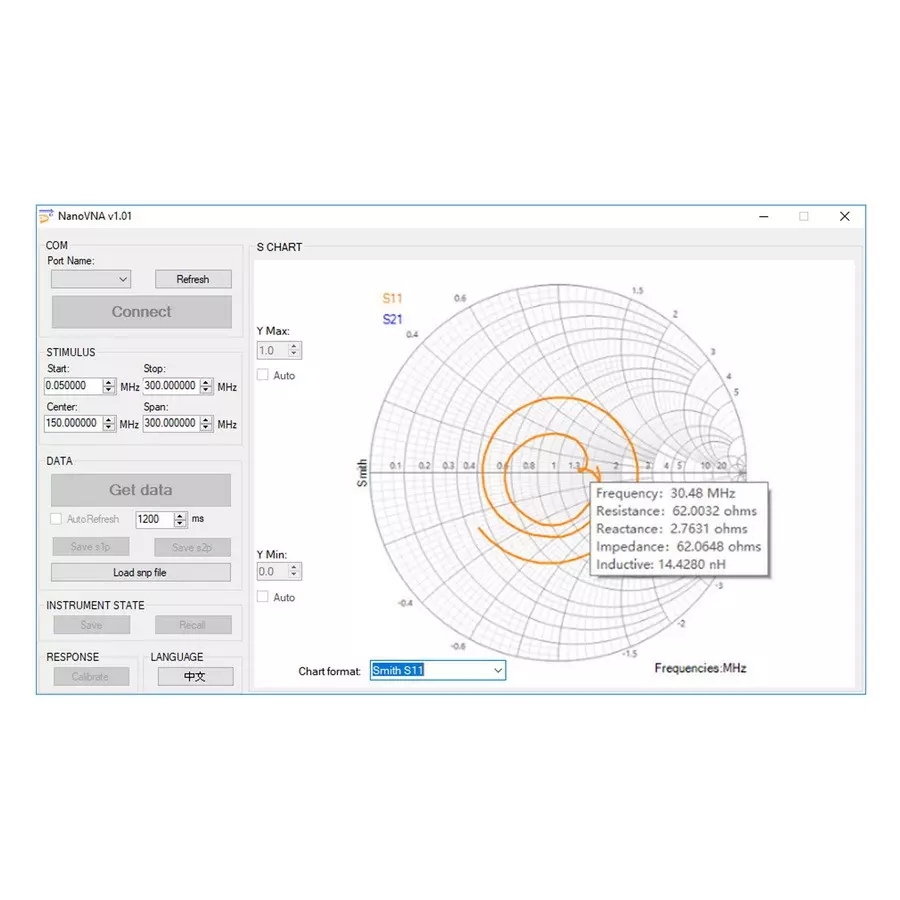Click the Save s2p button
This screenshot has height=900, width=900.
pyautogui.click(x=192, y=547)
